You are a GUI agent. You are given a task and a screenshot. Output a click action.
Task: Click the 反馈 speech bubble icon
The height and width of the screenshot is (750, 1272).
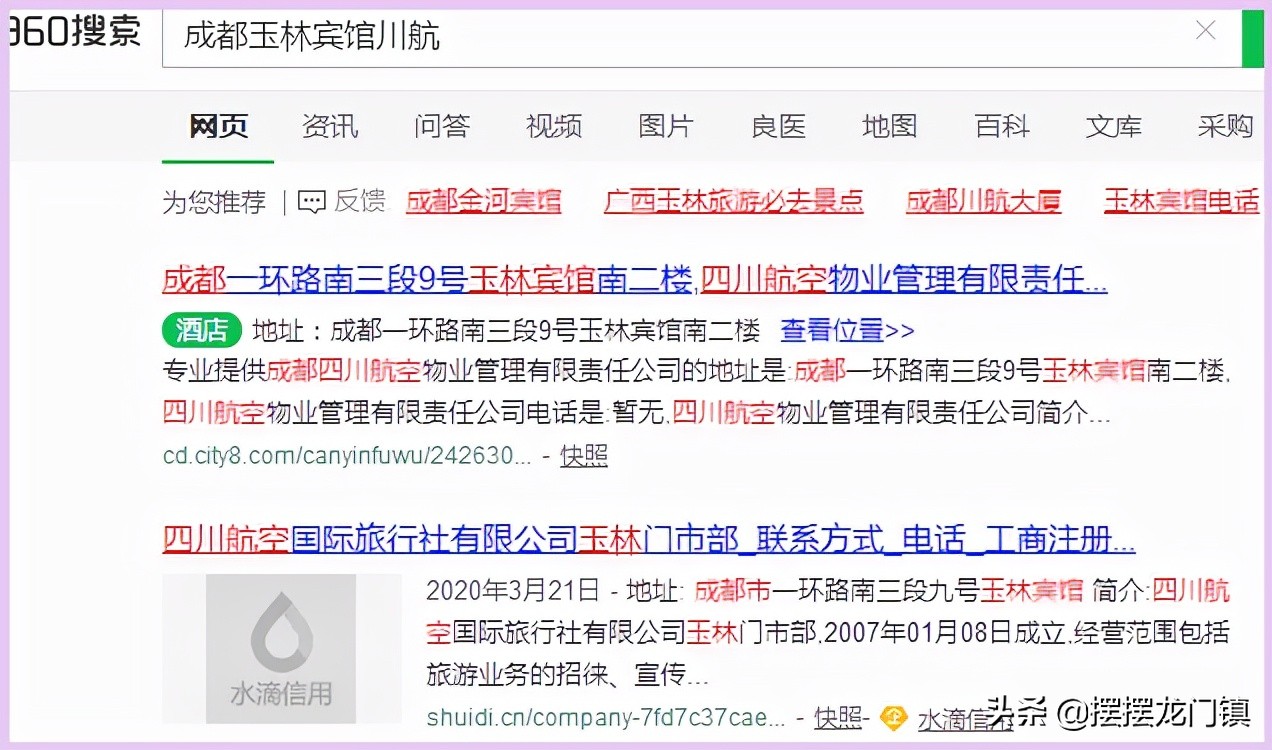click(x=311, y=202)
